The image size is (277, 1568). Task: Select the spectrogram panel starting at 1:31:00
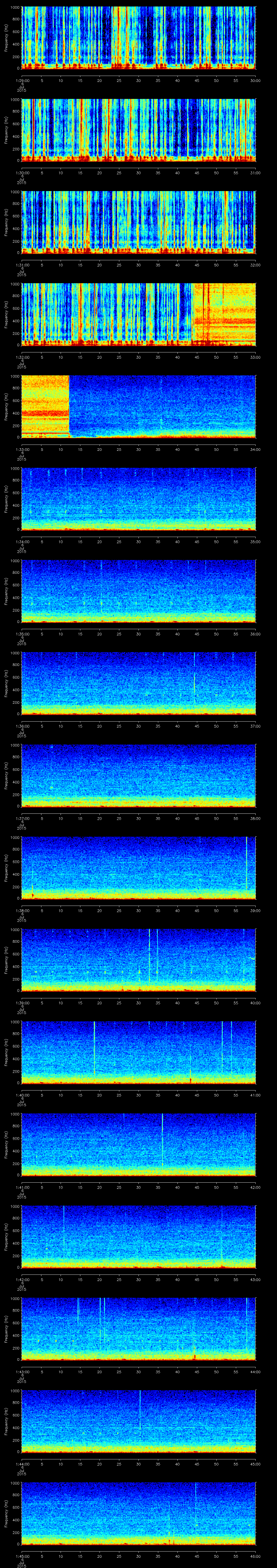coord(138,223)
